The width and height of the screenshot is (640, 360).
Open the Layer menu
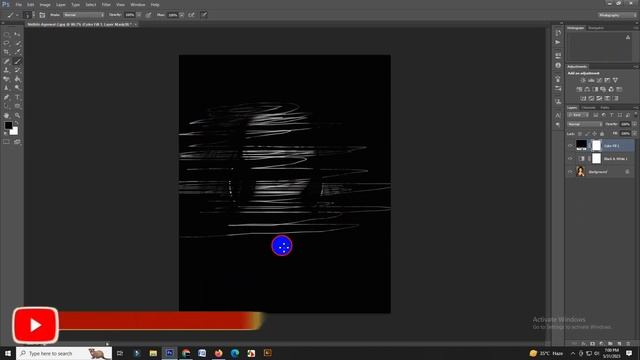click(x=60, y=4)
